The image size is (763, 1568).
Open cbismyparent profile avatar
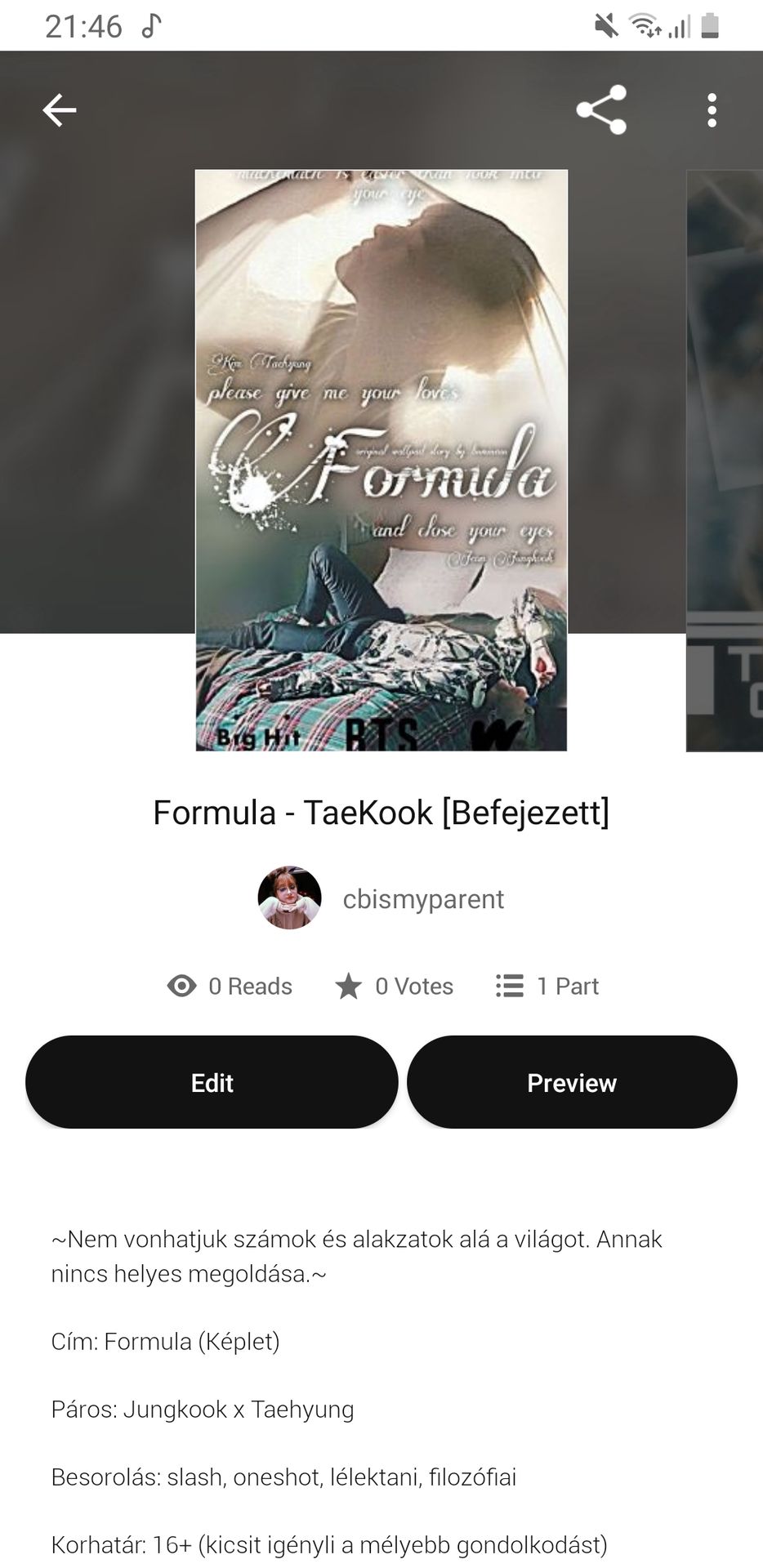(x=289, y=898)
